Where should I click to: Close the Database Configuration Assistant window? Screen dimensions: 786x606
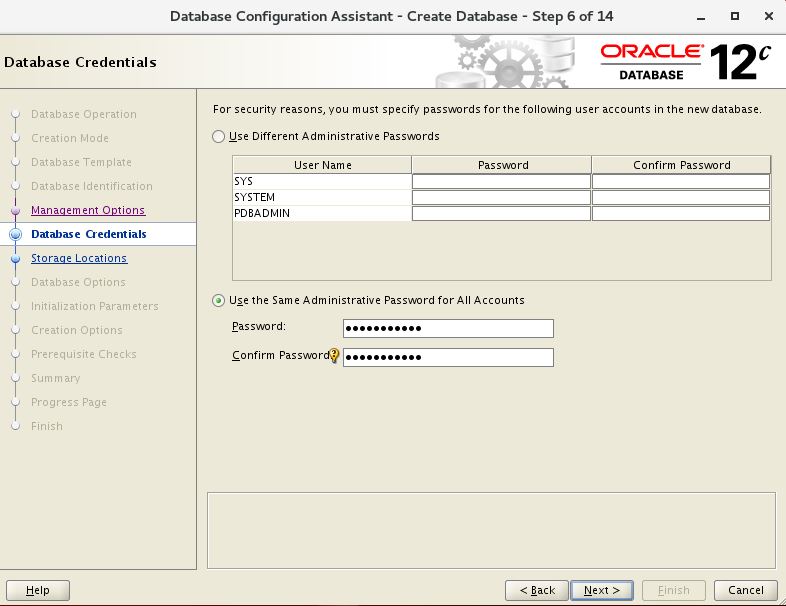[769, 16]
